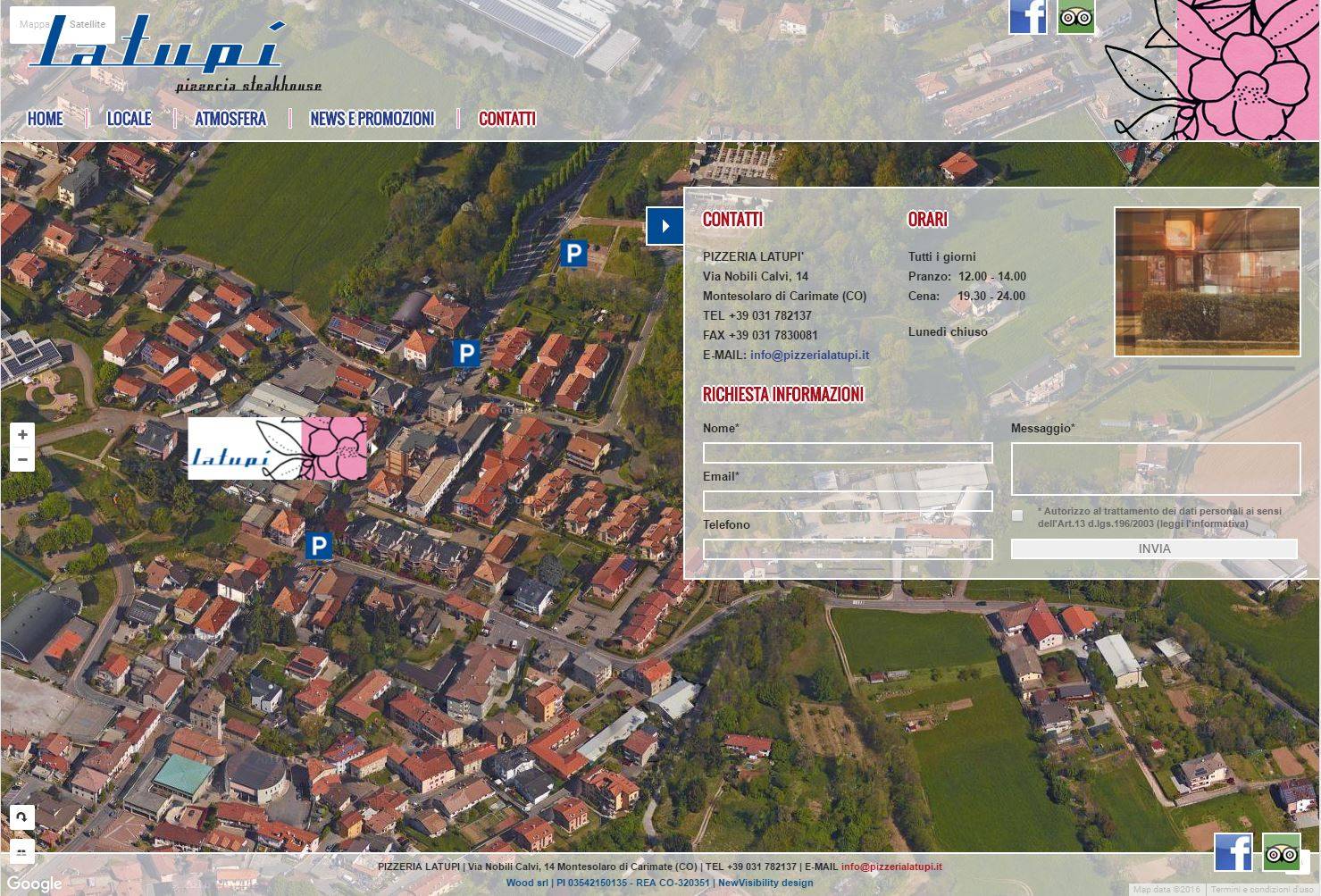Open the "leggi l'informativa" privacy link
The width and height of the screenshot is (1321, 896).
point(1204,523)
